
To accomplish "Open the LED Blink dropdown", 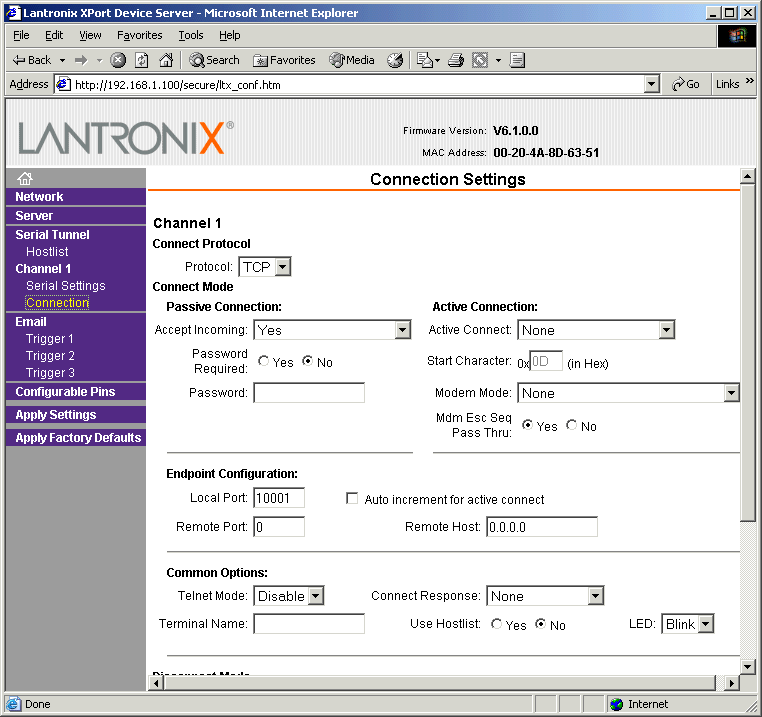I will tap(688, 624).
